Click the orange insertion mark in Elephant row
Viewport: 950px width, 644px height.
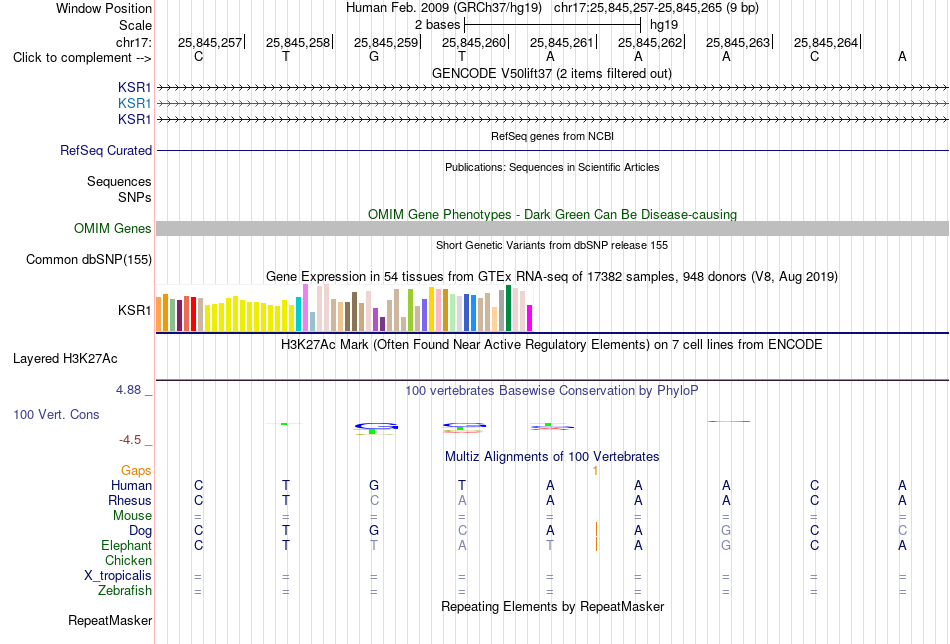click(x=596, y=545)
